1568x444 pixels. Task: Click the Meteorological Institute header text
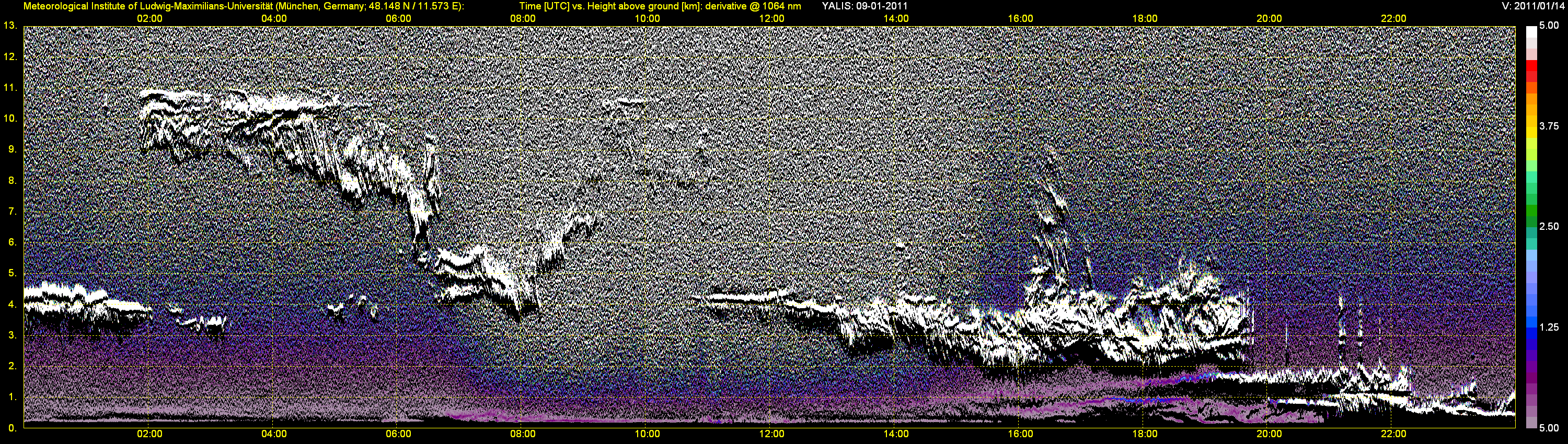pyautogui.click(x=244, y=6)
